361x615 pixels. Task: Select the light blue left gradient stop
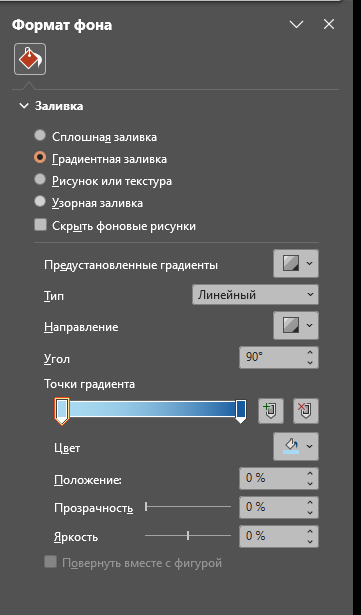(62, 411)
